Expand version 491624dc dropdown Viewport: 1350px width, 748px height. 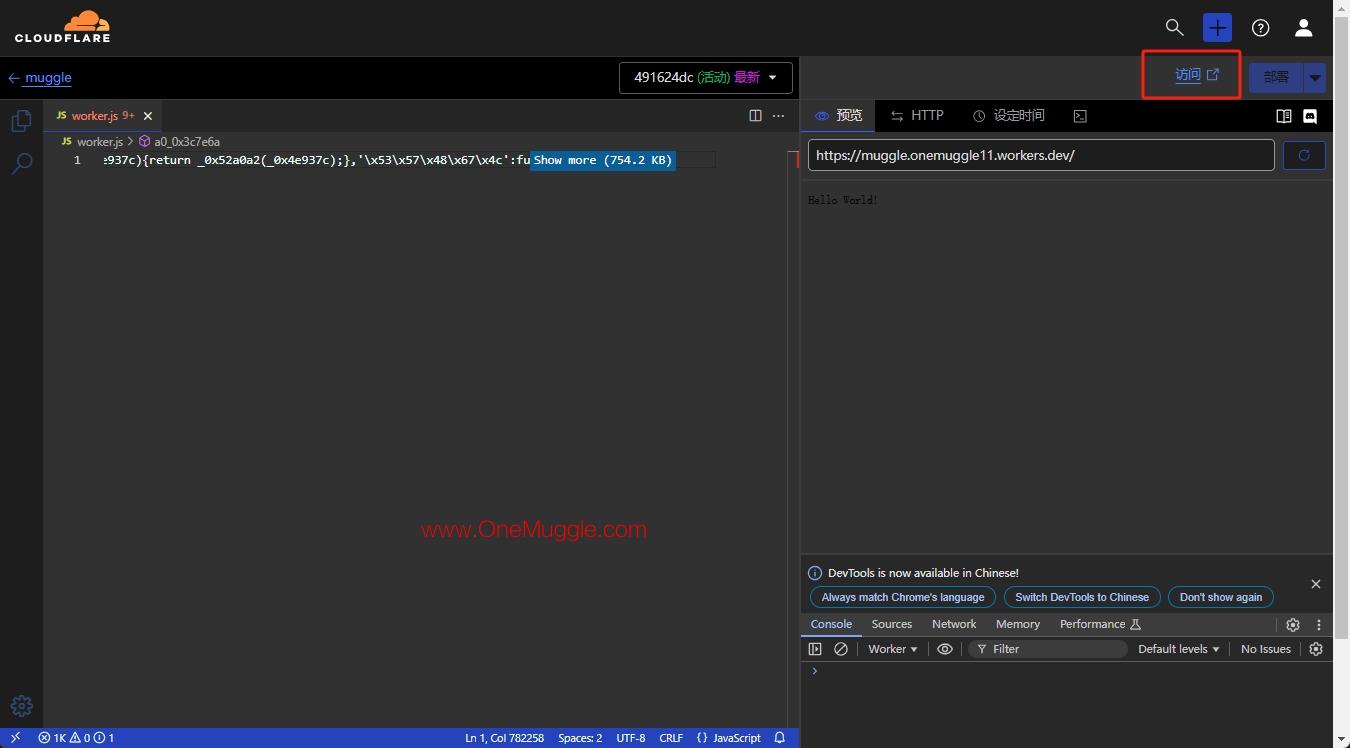coord(705,78)
